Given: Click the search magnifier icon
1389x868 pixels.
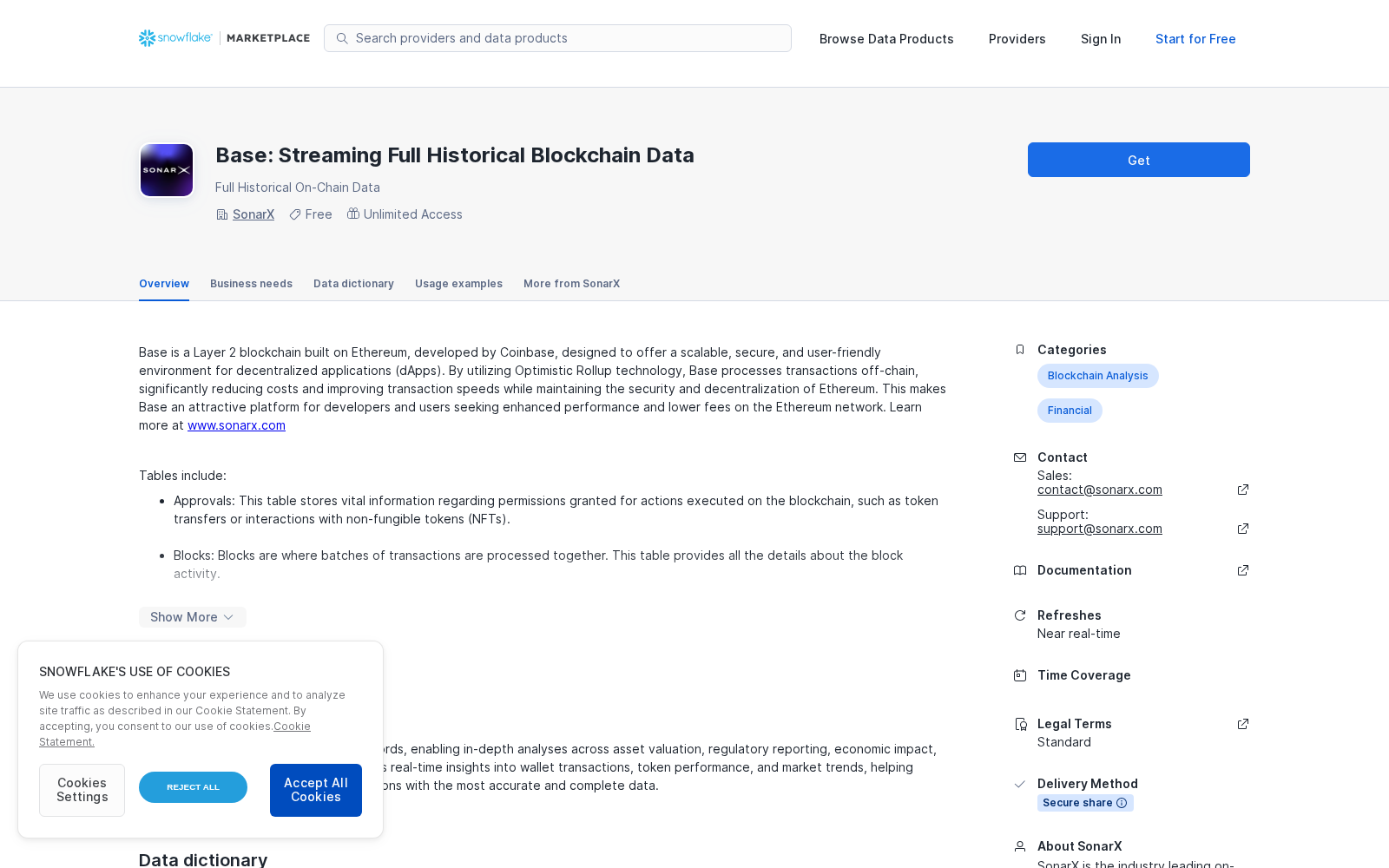Looking at the screenshot, I should click(x=342, y=38).
